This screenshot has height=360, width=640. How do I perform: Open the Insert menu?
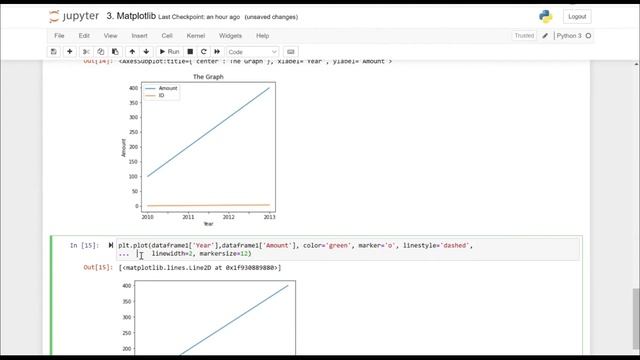[139, 36]
